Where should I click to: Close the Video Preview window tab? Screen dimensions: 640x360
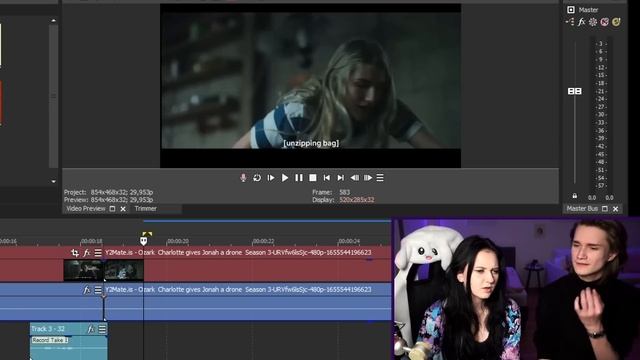123,209
